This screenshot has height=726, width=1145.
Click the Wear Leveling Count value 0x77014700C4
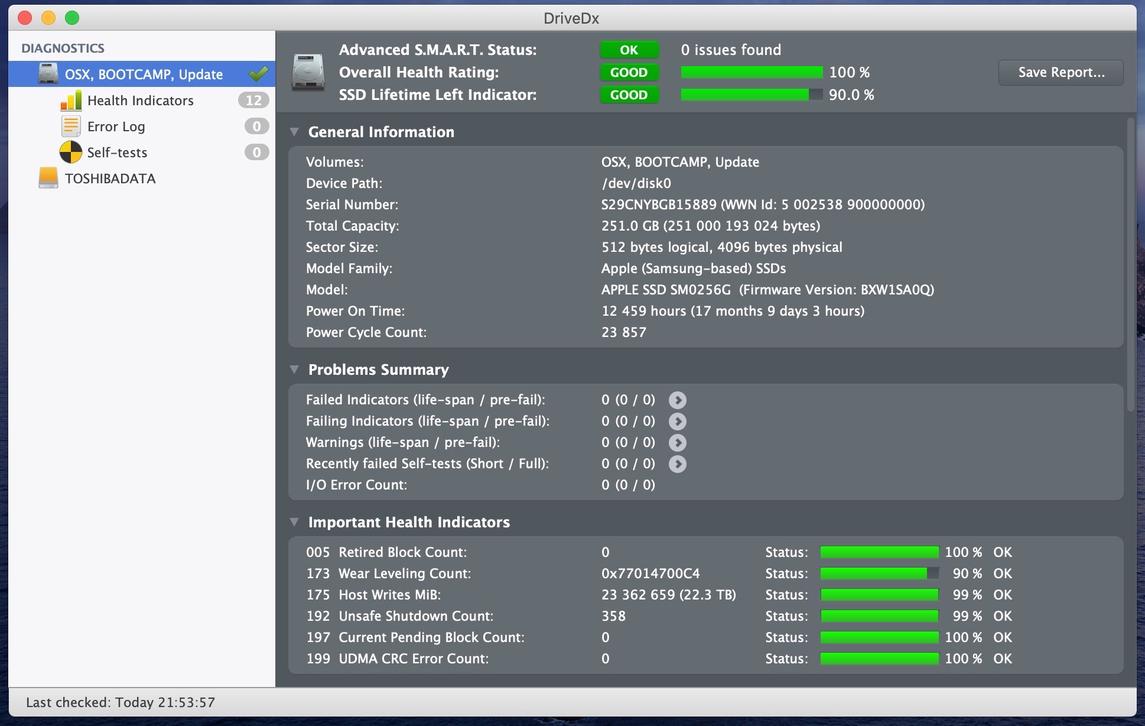pos(651,574)
